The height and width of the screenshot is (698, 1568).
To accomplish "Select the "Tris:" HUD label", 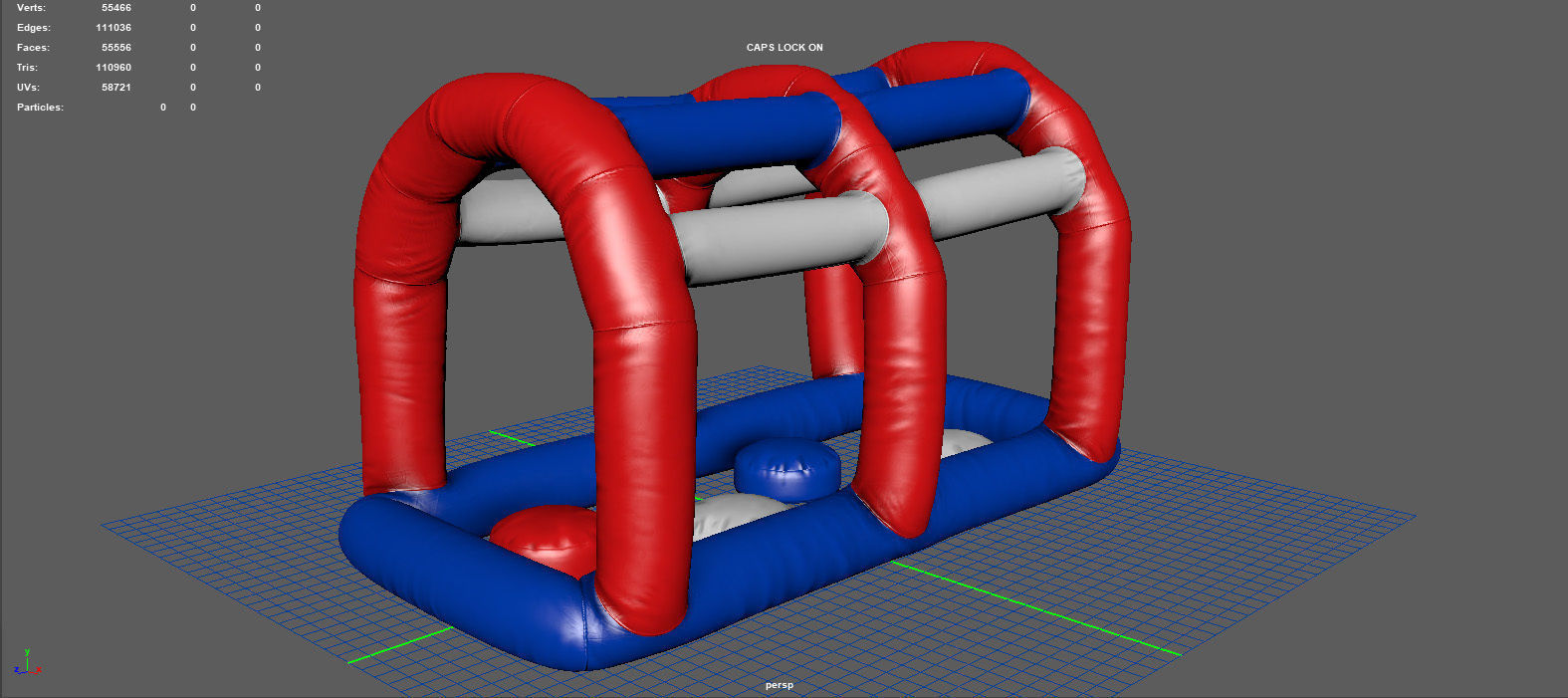I will pos(27,67).
